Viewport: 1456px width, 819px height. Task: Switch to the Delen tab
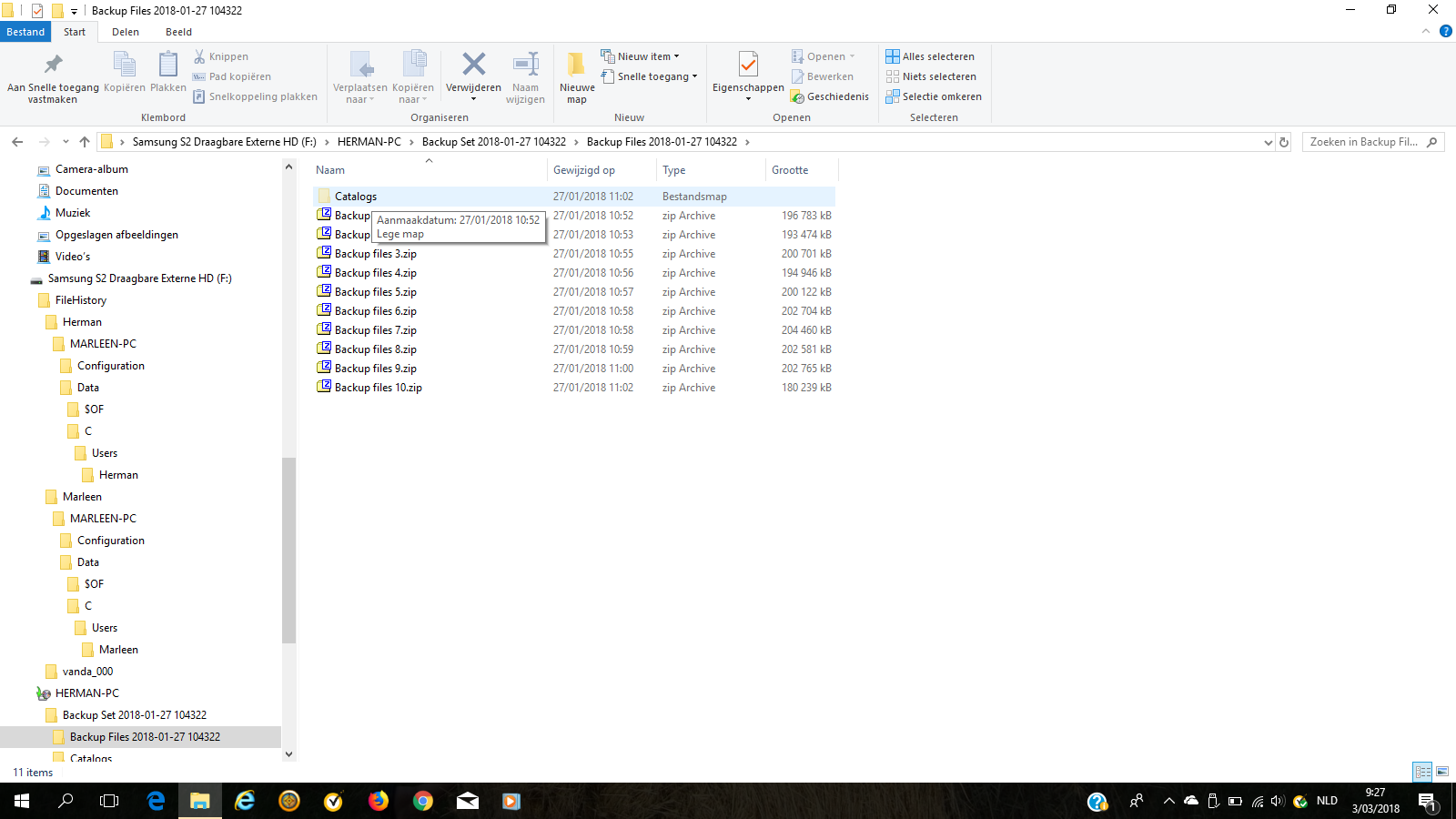pos(126,32)
